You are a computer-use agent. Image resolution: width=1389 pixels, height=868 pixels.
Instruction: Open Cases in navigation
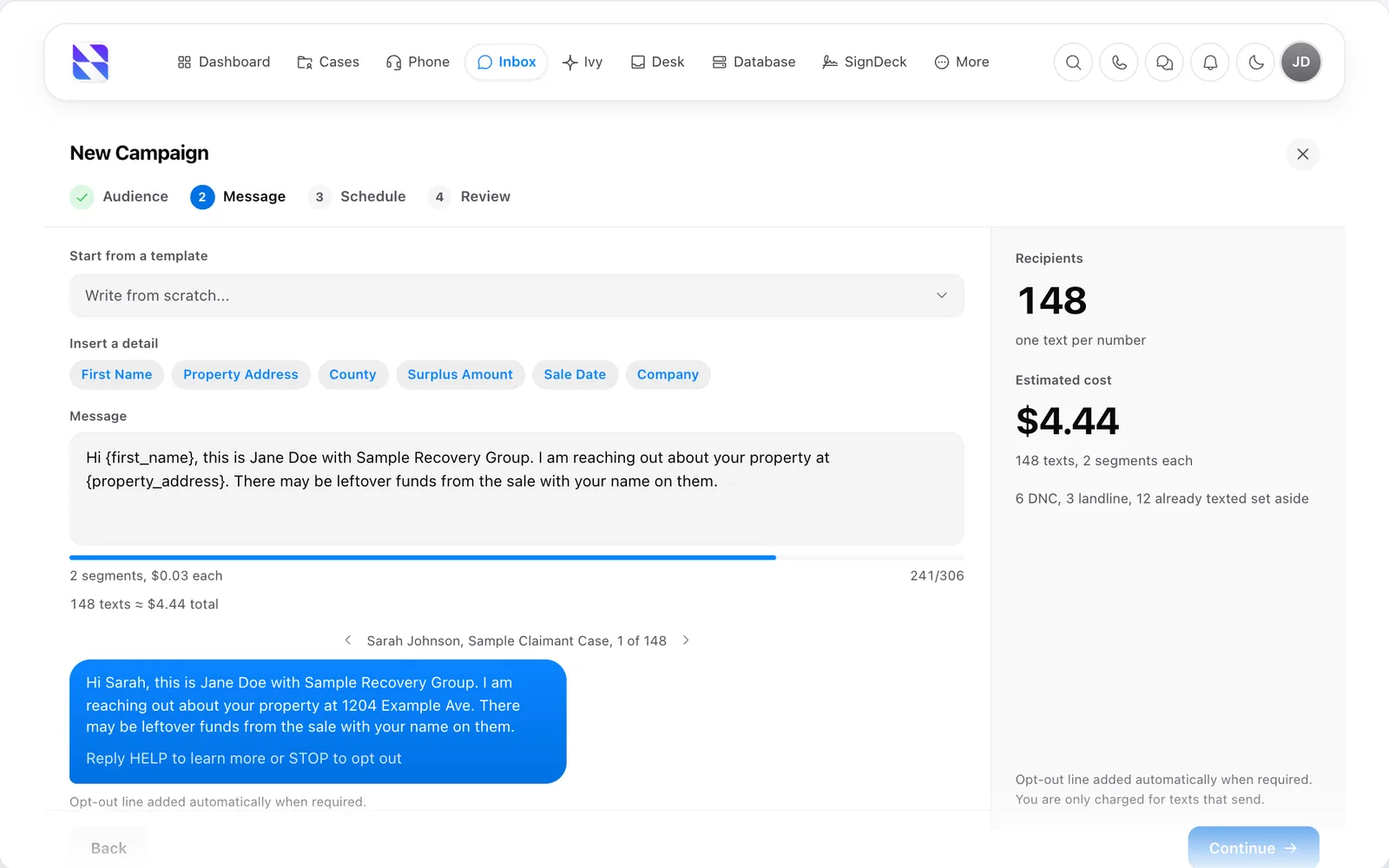pos(328,62)
